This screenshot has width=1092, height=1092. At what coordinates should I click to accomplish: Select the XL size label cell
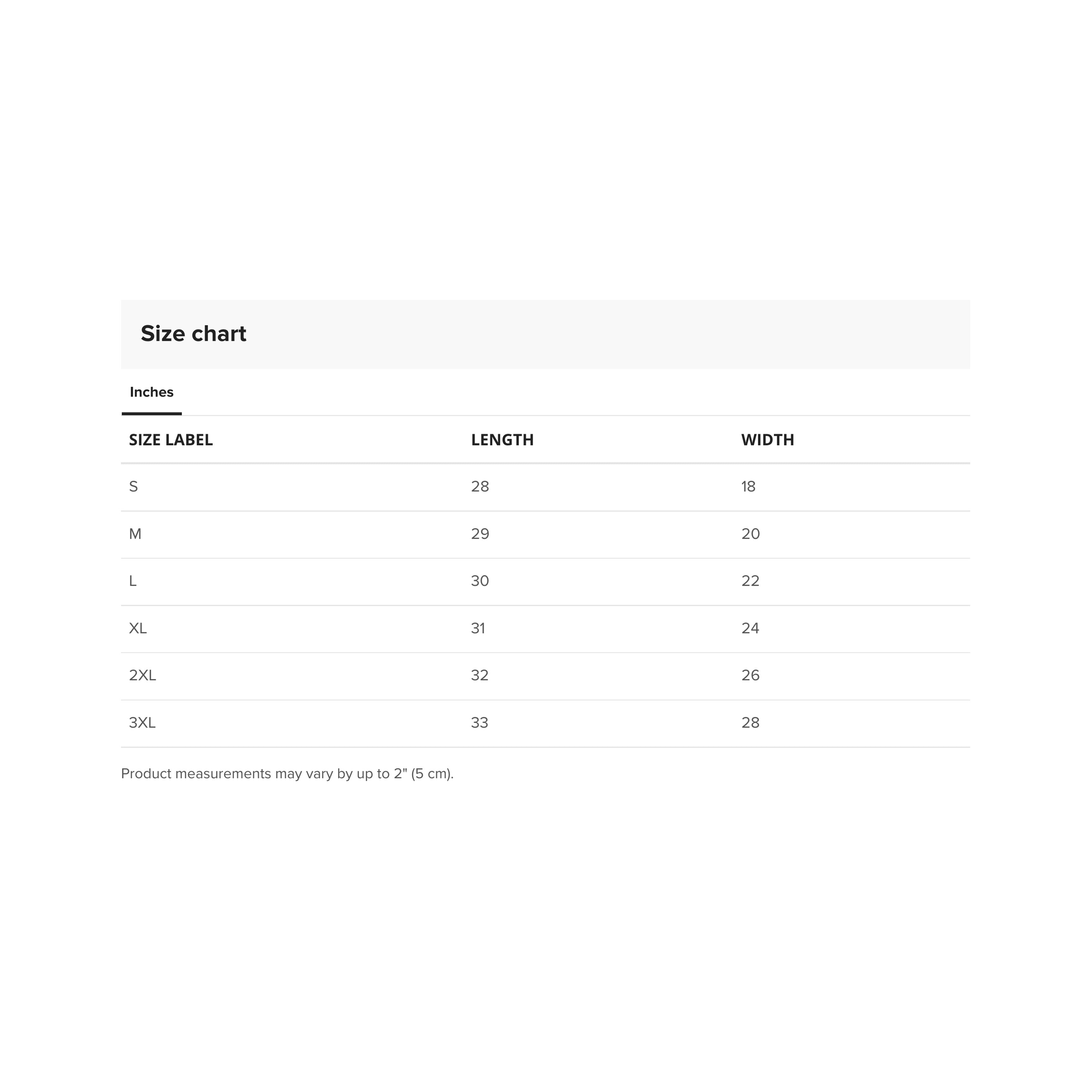click(138, 628)
